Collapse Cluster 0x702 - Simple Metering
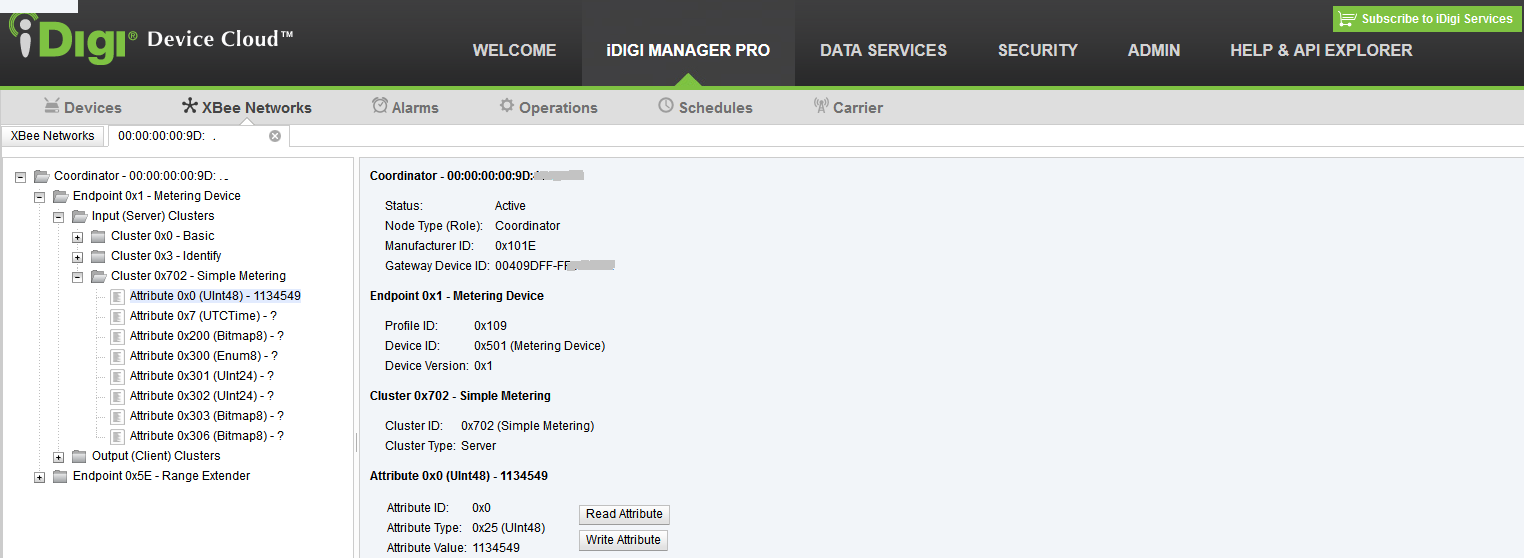 pos(78,277)
